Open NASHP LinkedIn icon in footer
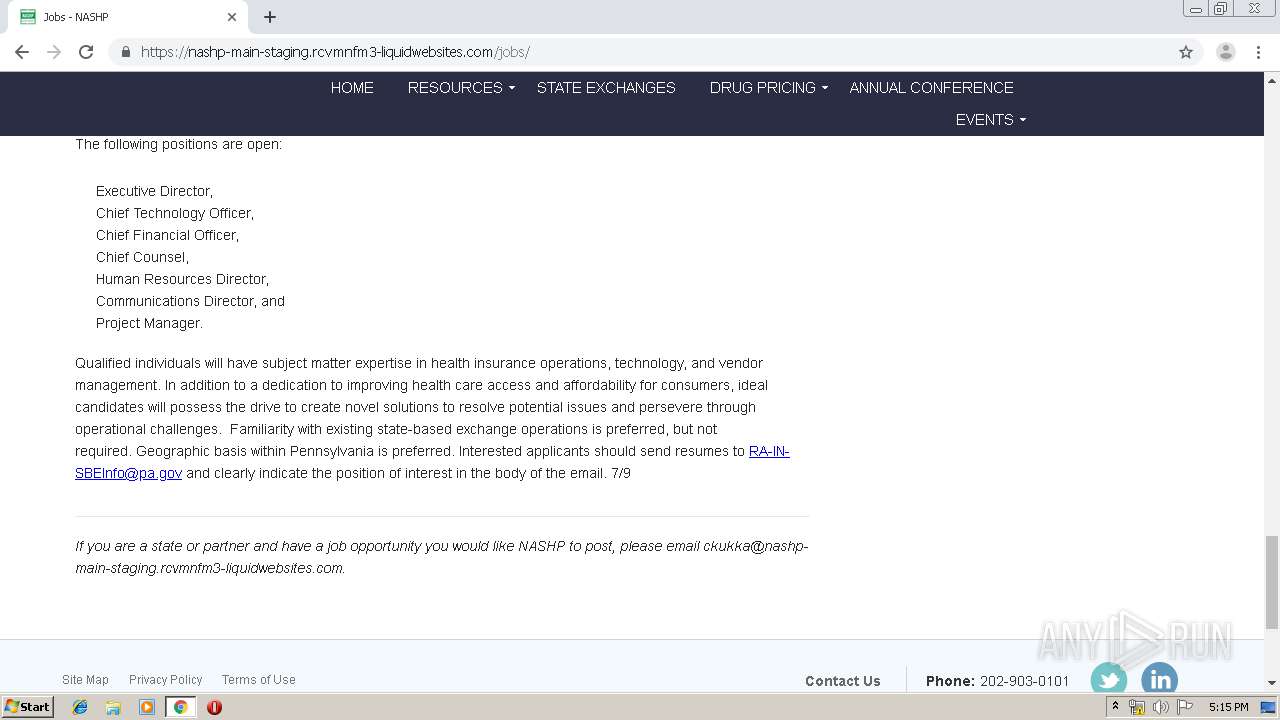 [1159, 680]
